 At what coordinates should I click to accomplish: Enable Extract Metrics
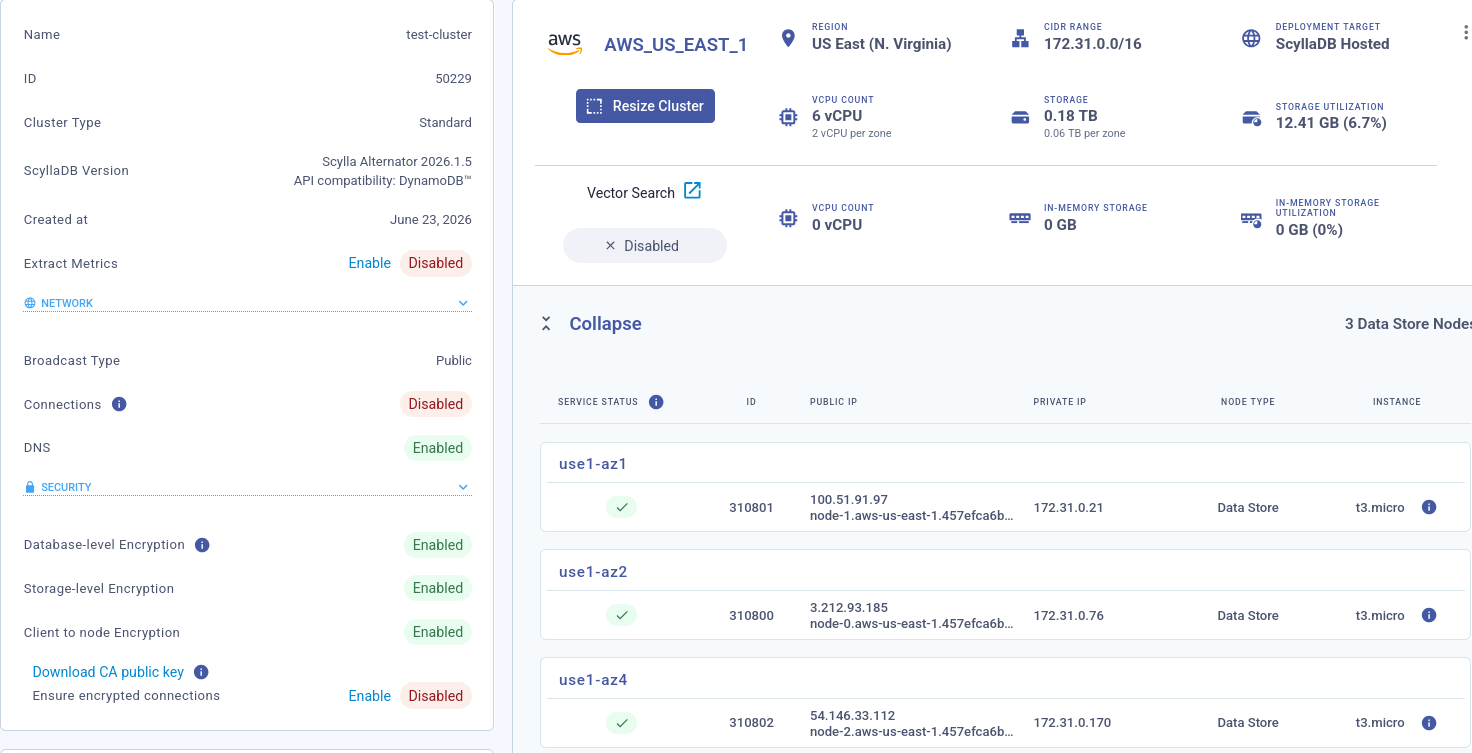[369, 263]
